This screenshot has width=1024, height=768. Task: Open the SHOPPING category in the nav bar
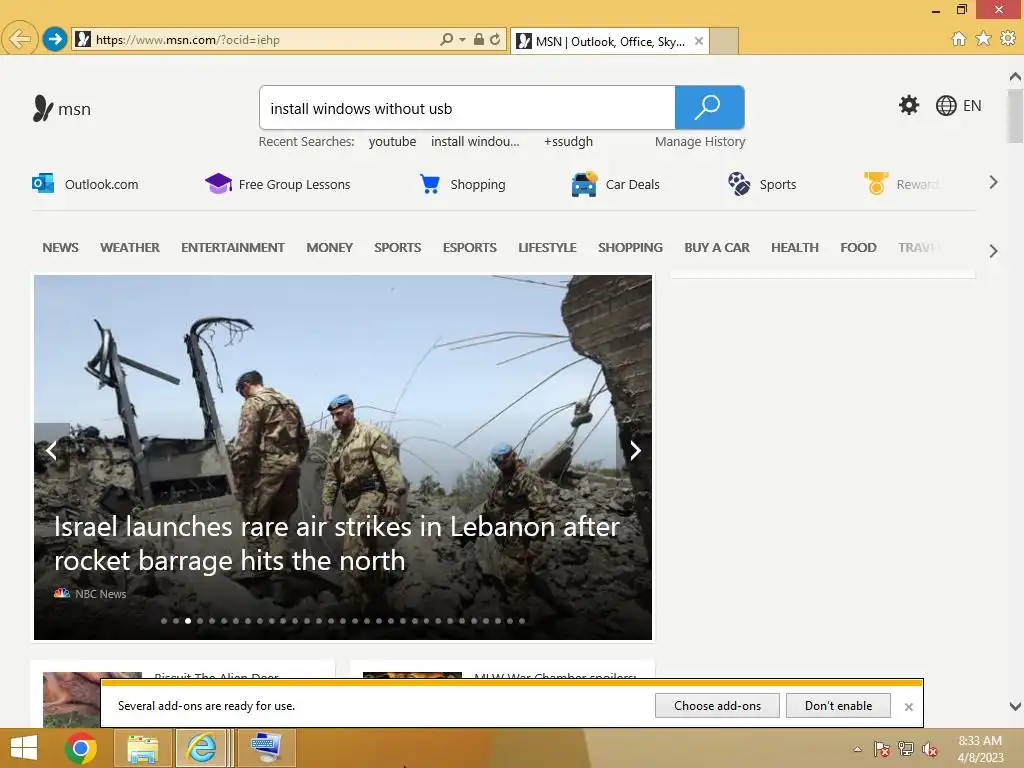(x=630, y=248)
